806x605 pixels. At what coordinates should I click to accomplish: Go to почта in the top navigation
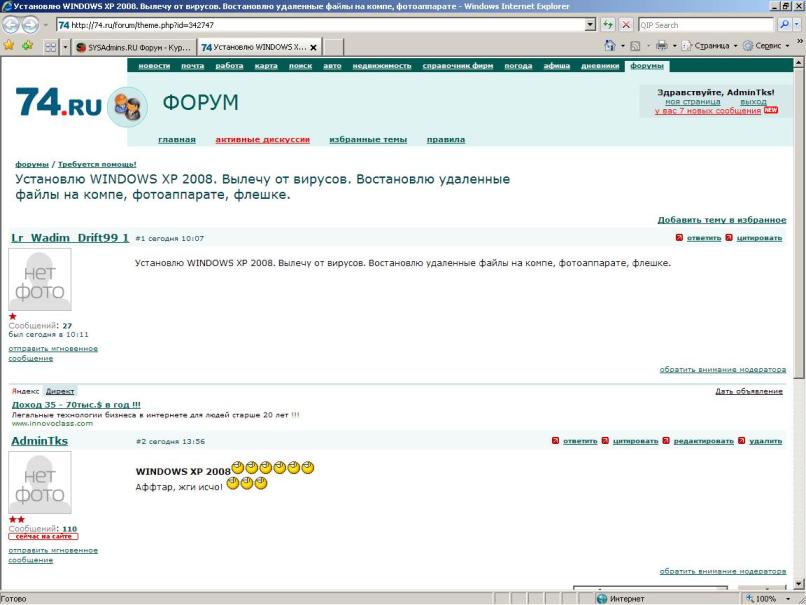click(192, 66)
